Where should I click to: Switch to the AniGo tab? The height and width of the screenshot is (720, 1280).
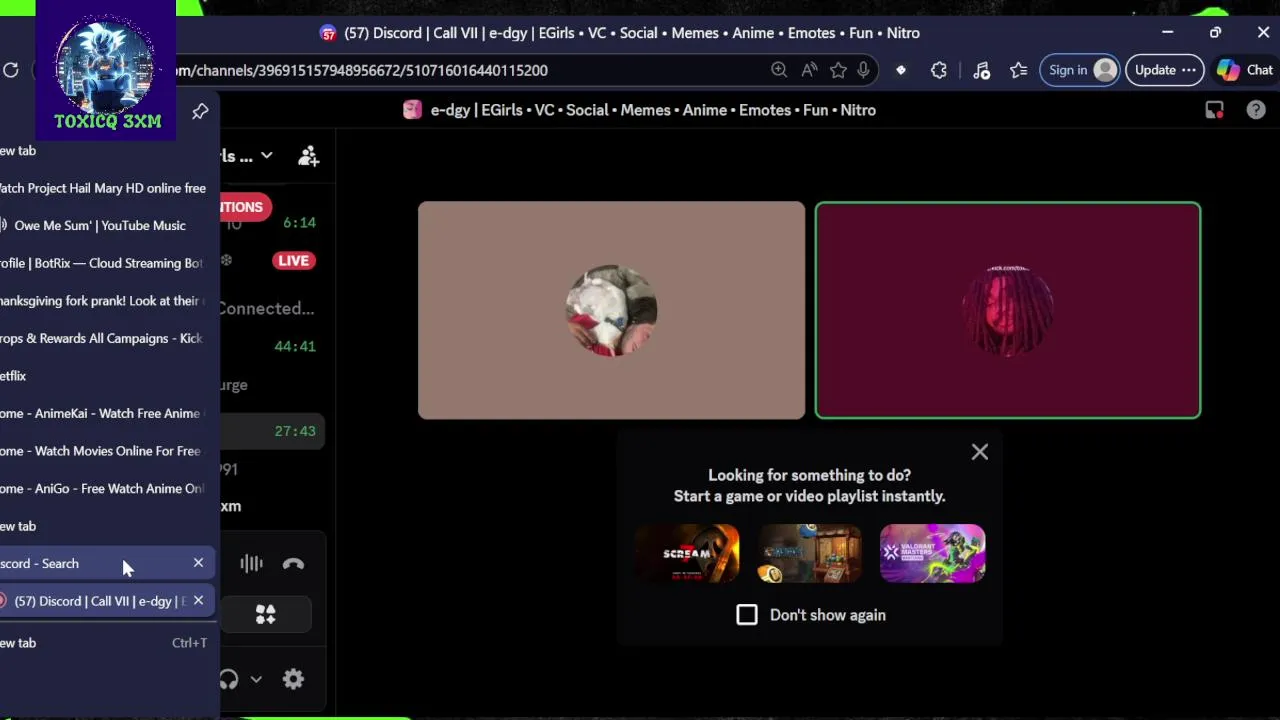pos(105,488)
